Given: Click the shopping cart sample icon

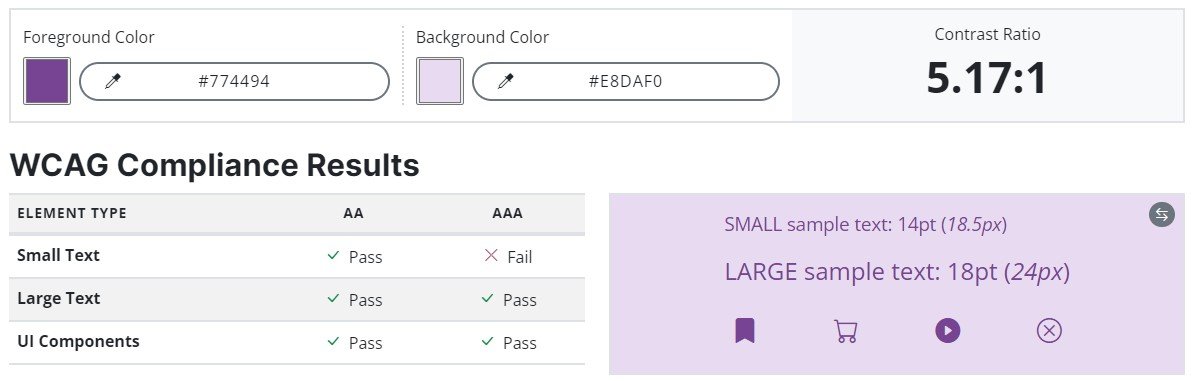Looking at the screenshot, I should [845, 331].
